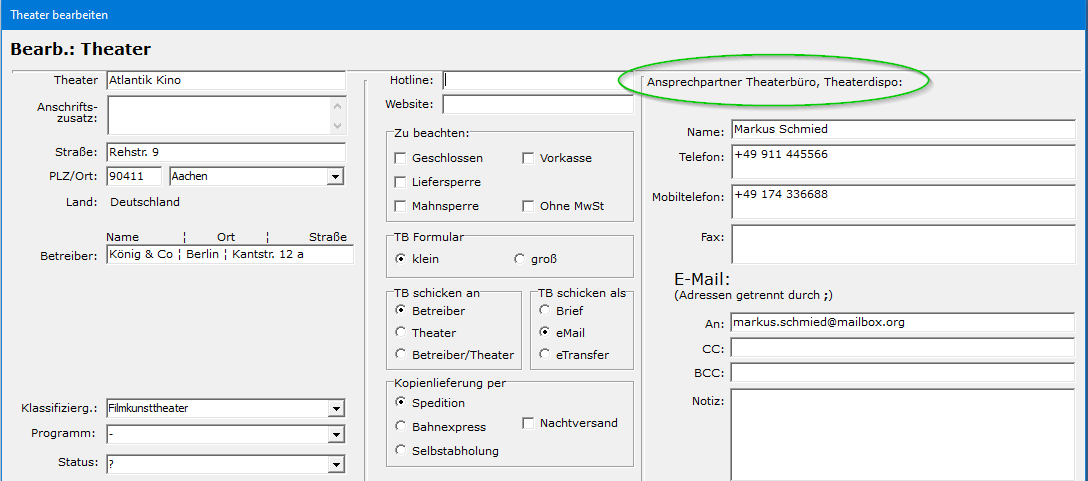The image size is (1088, 481).
Task: Check the Liefersperre option
Action: click(401, 183)
